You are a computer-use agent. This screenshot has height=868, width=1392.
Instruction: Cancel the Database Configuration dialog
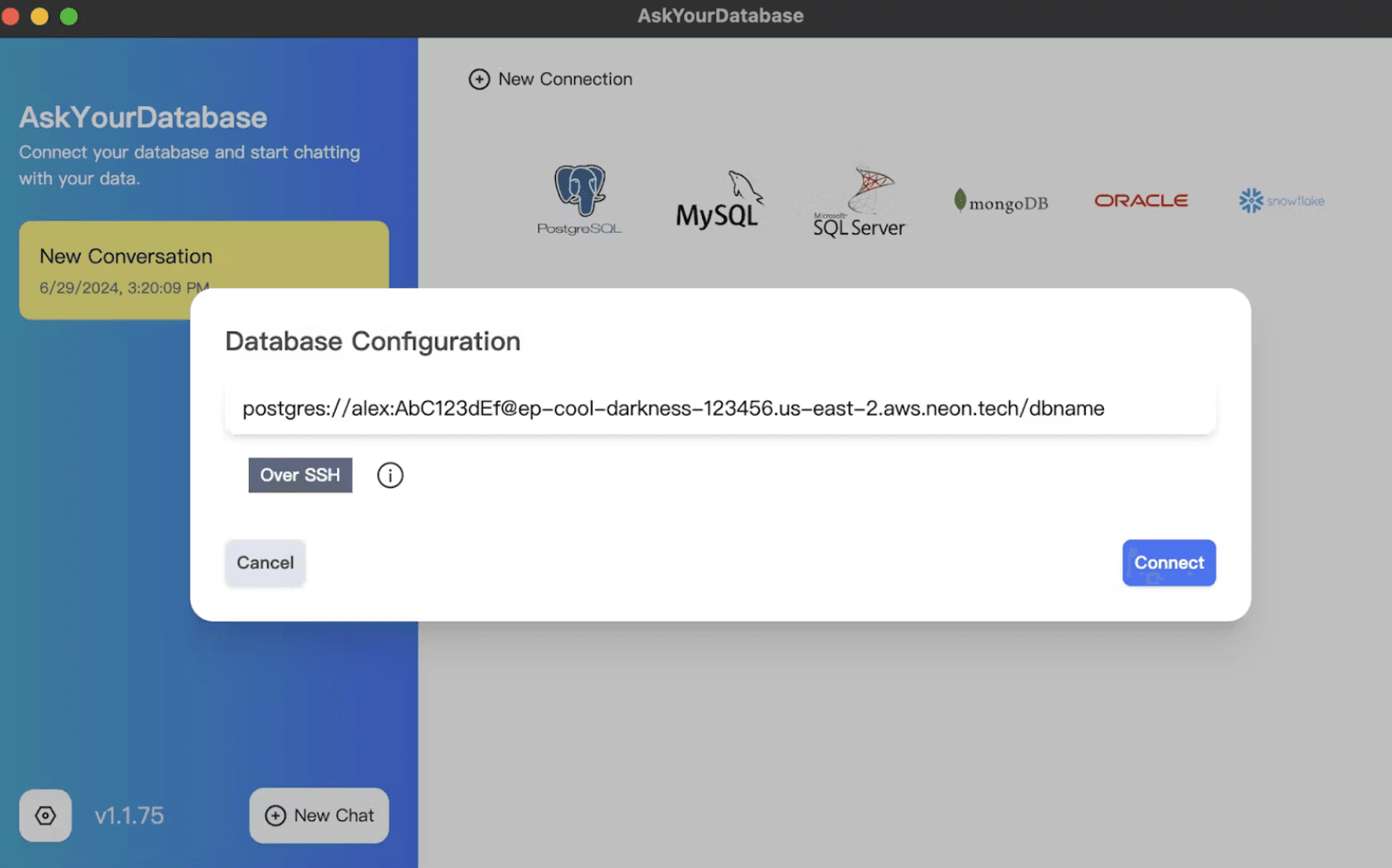[265, 563]
